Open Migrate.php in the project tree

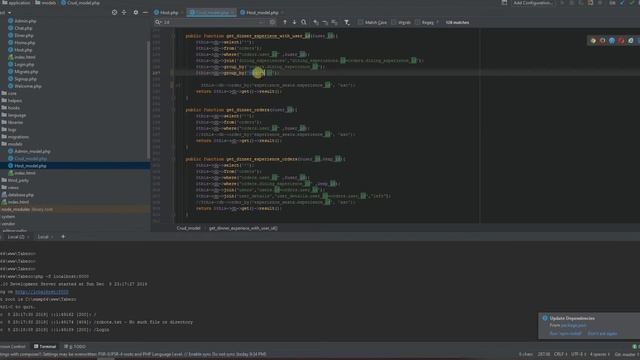(x=23, y=72)
